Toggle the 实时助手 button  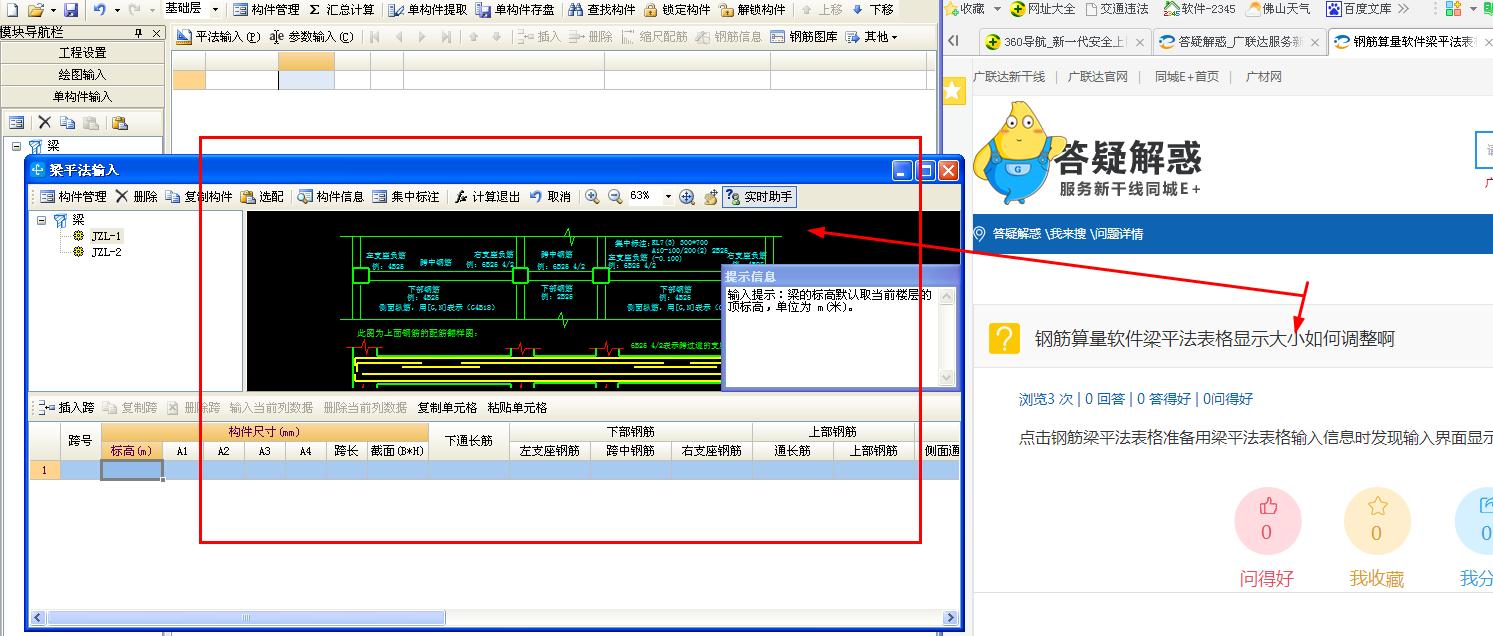click(x=759, y=197)
